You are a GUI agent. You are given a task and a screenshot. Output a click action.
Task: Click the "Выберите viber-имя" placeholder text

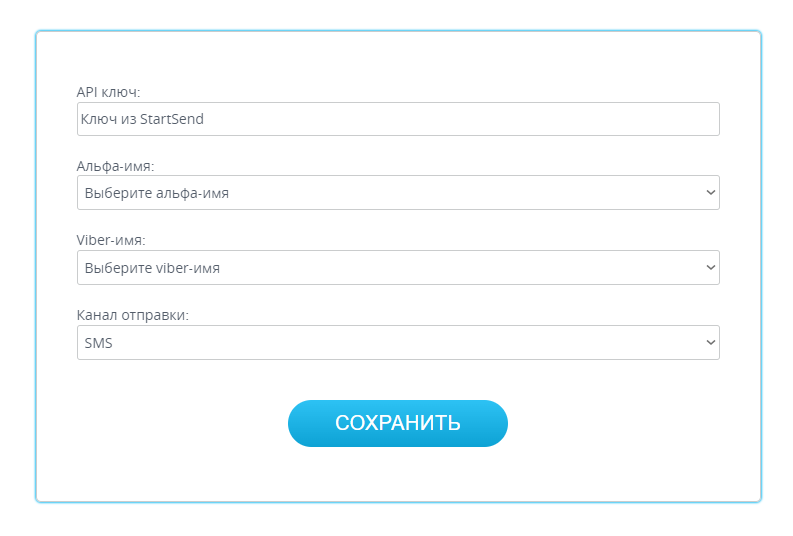click(x=152, y=267)
